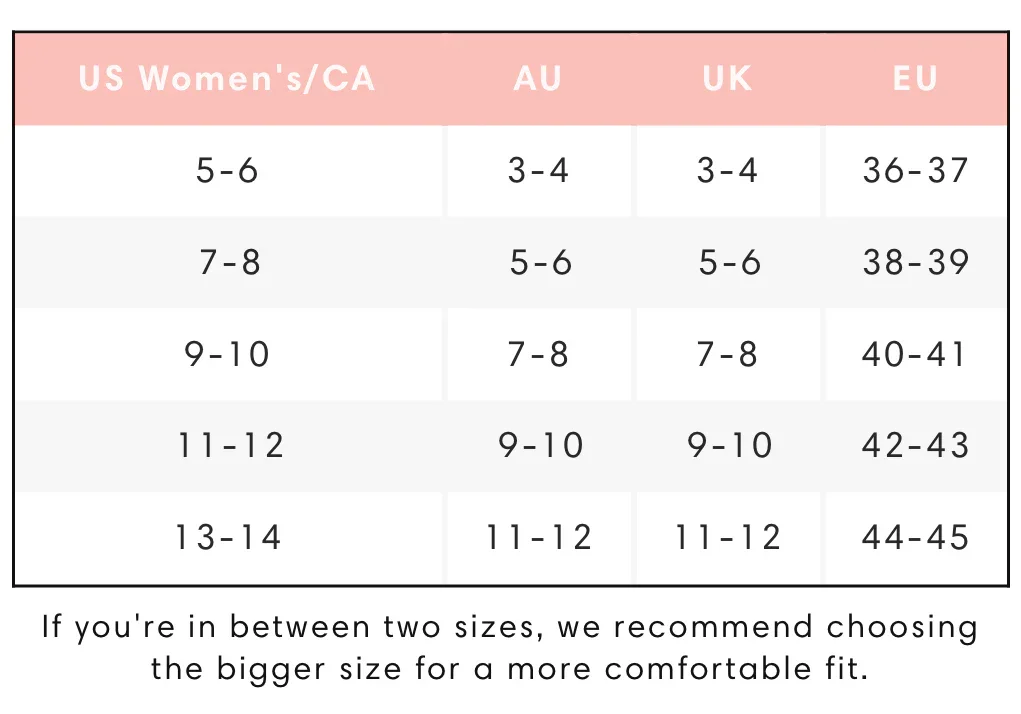Click EU size 44-45 cell
This screenshot has height=714, width=1021.
click(x=915, y=538)
